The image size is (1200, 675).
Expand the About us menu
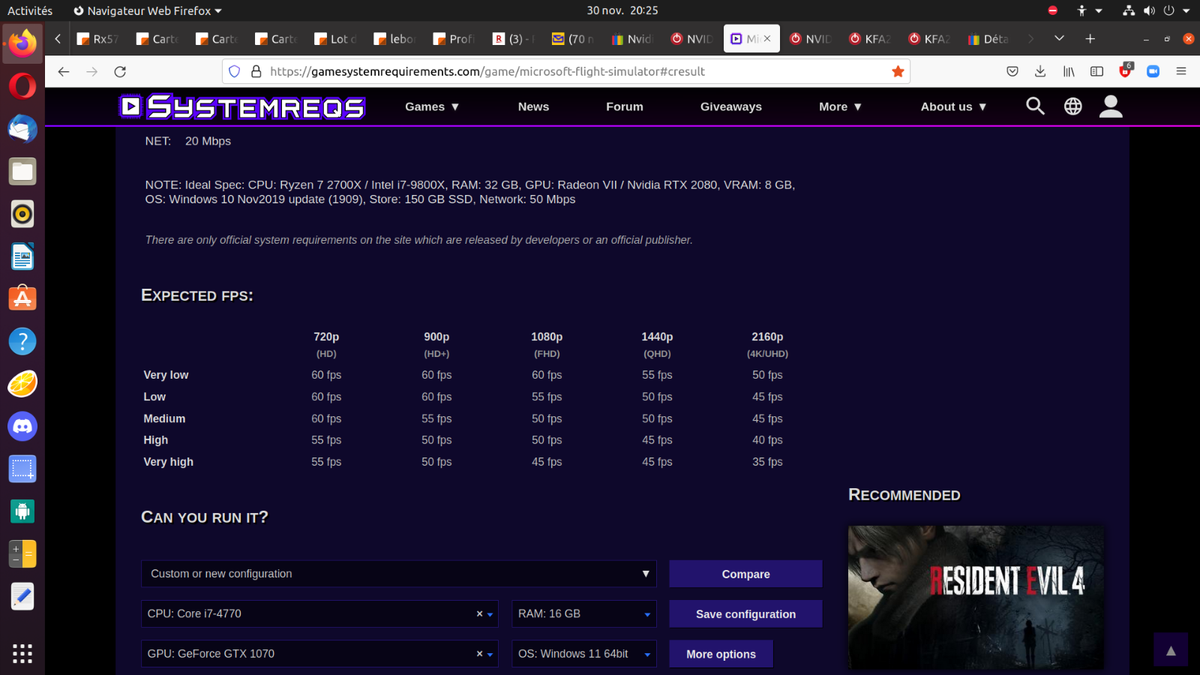954,106
